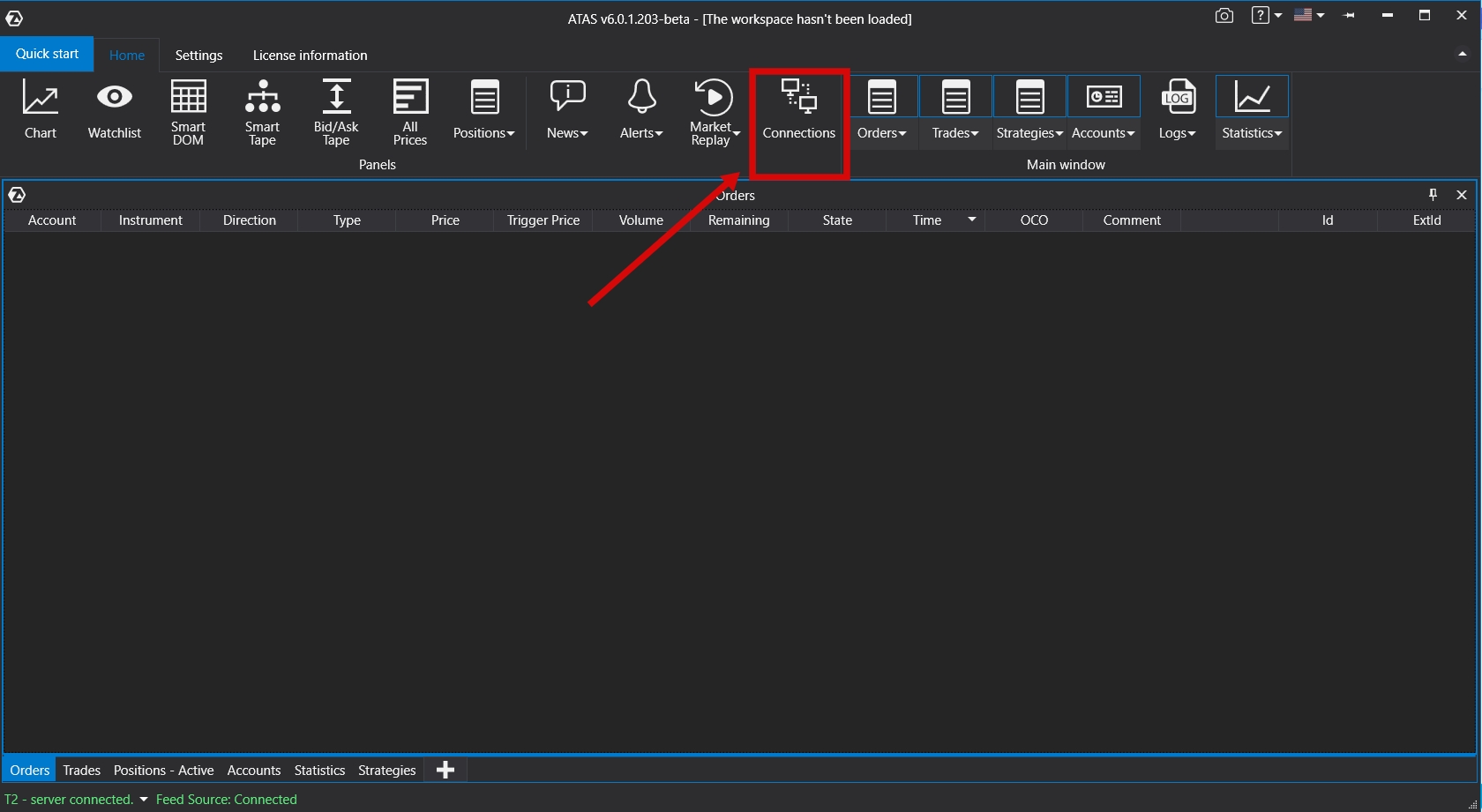Switch to the Trades bottom tab
Image resolution: width=1482 pixels, height=812 pixels.
pos(82,770)
